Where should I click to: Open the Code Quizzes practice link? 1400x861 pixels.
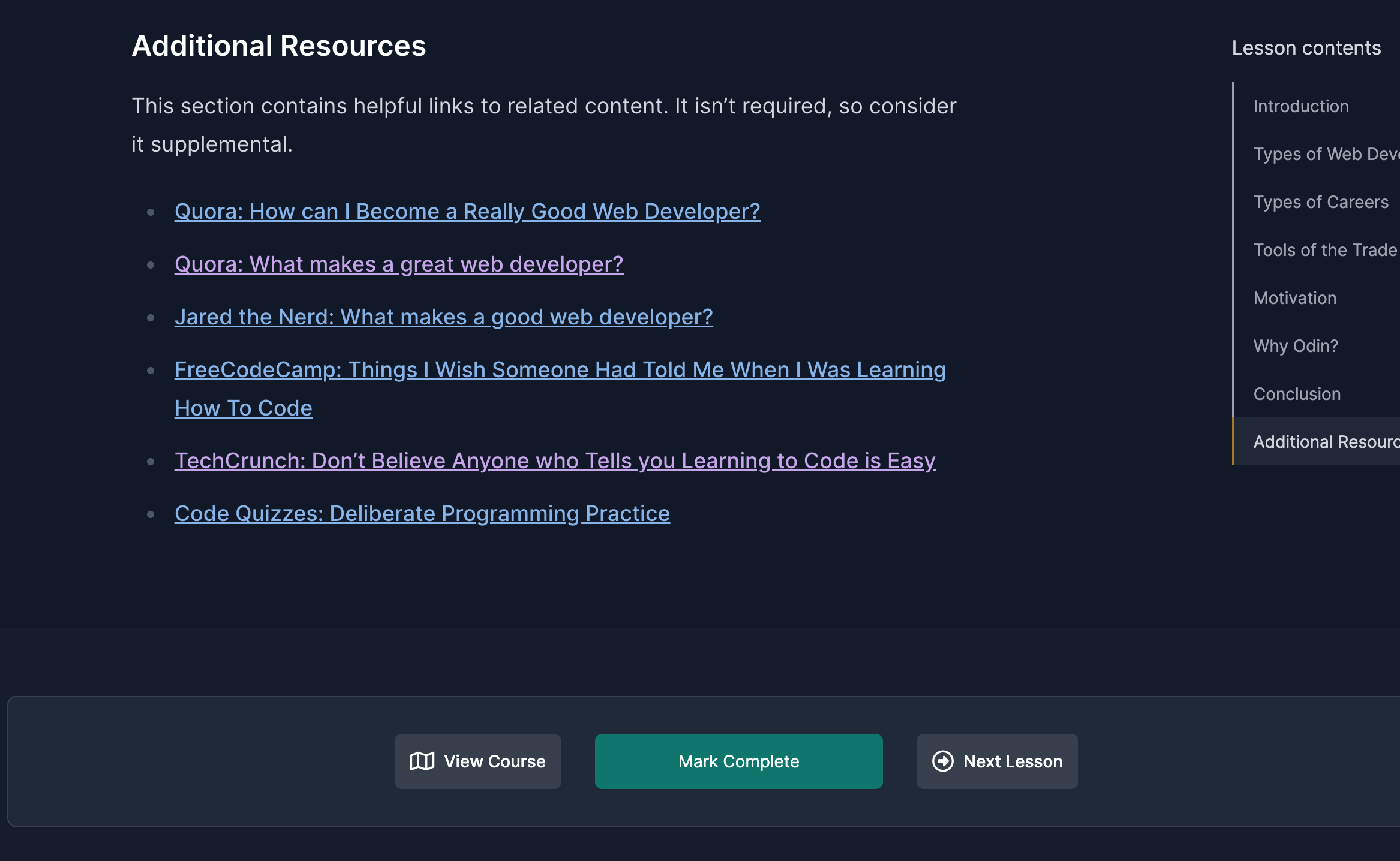pos(422,513)
